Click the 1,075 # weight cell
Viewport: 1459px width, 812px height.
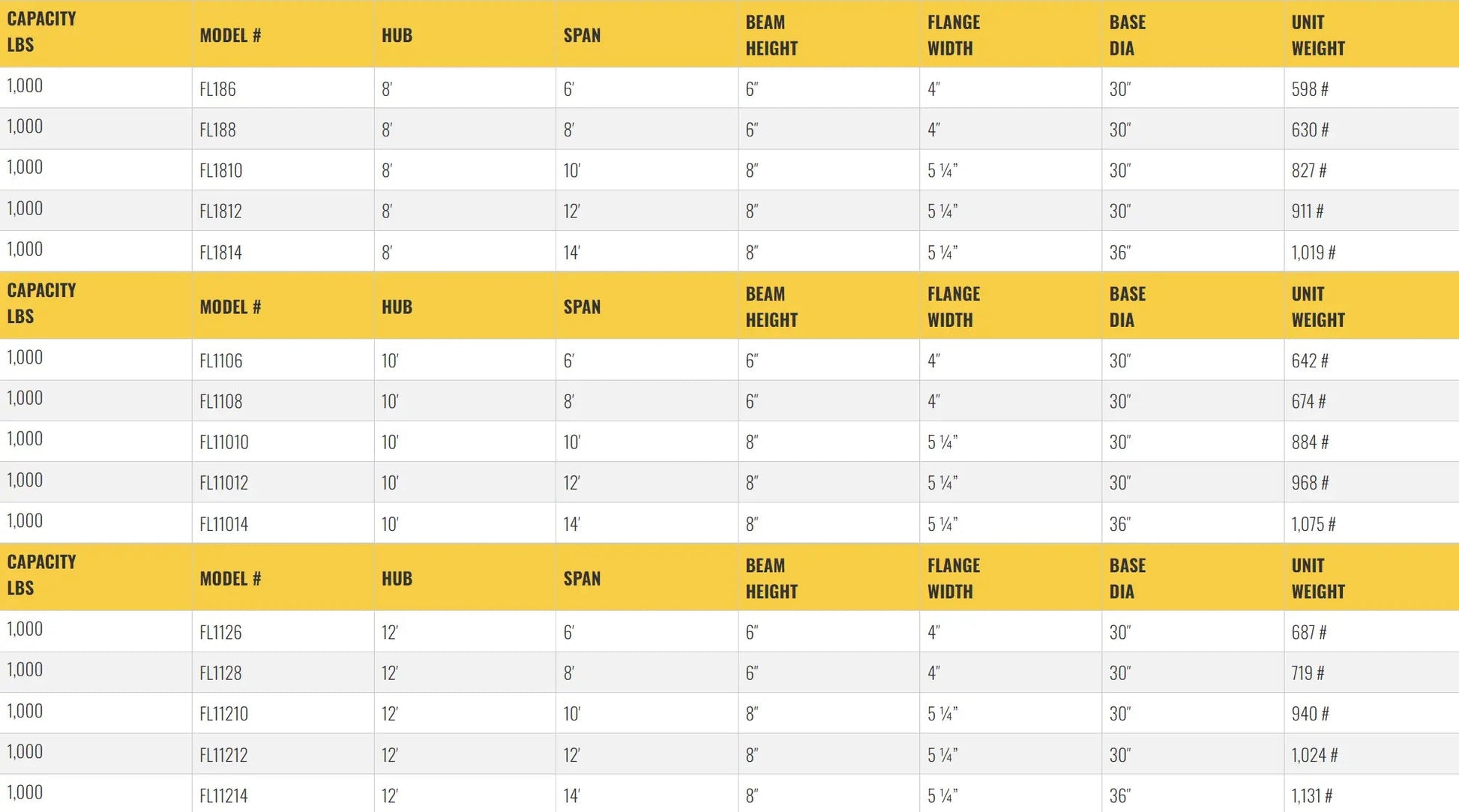point(1313,524)
